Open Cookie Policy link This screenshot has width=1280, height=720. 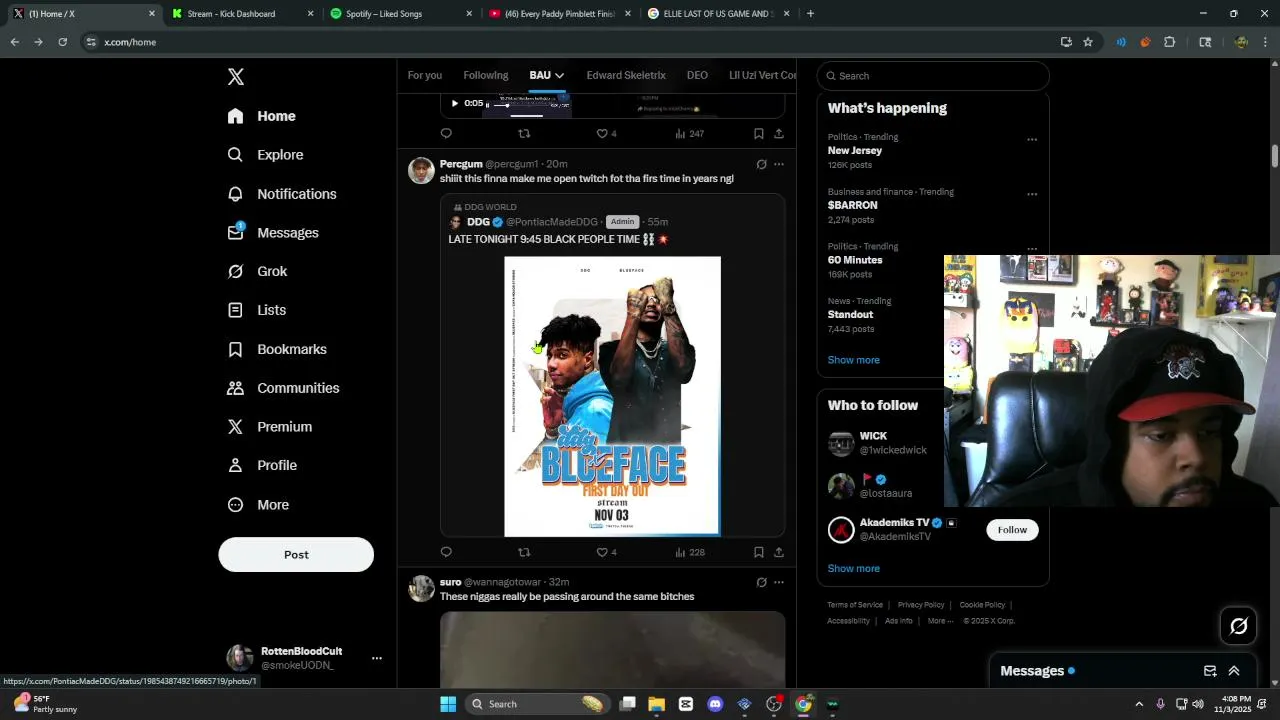pos(982,605)
